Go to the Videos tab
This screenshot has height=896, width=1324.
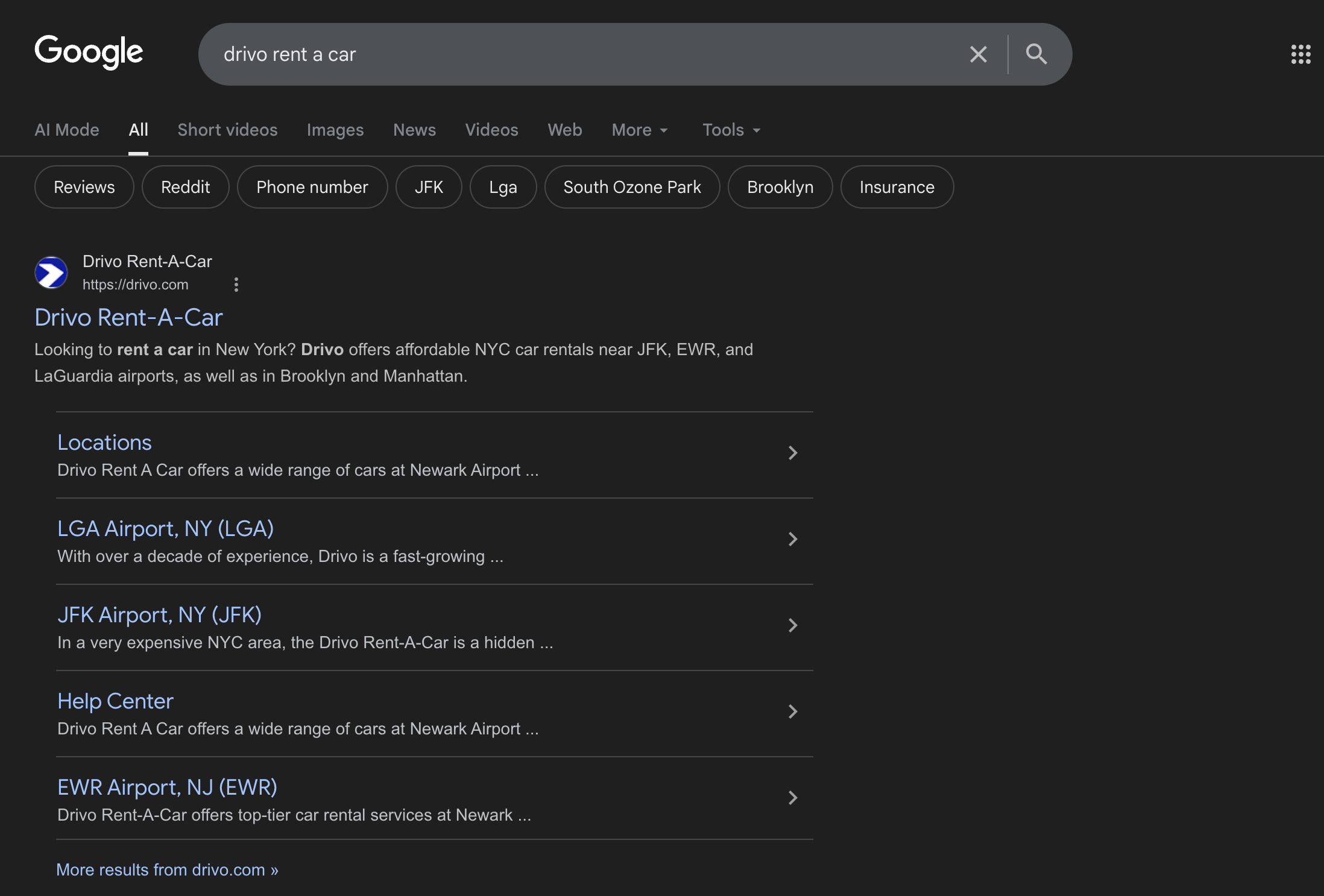pyautogui.click(x=491, y=130)
